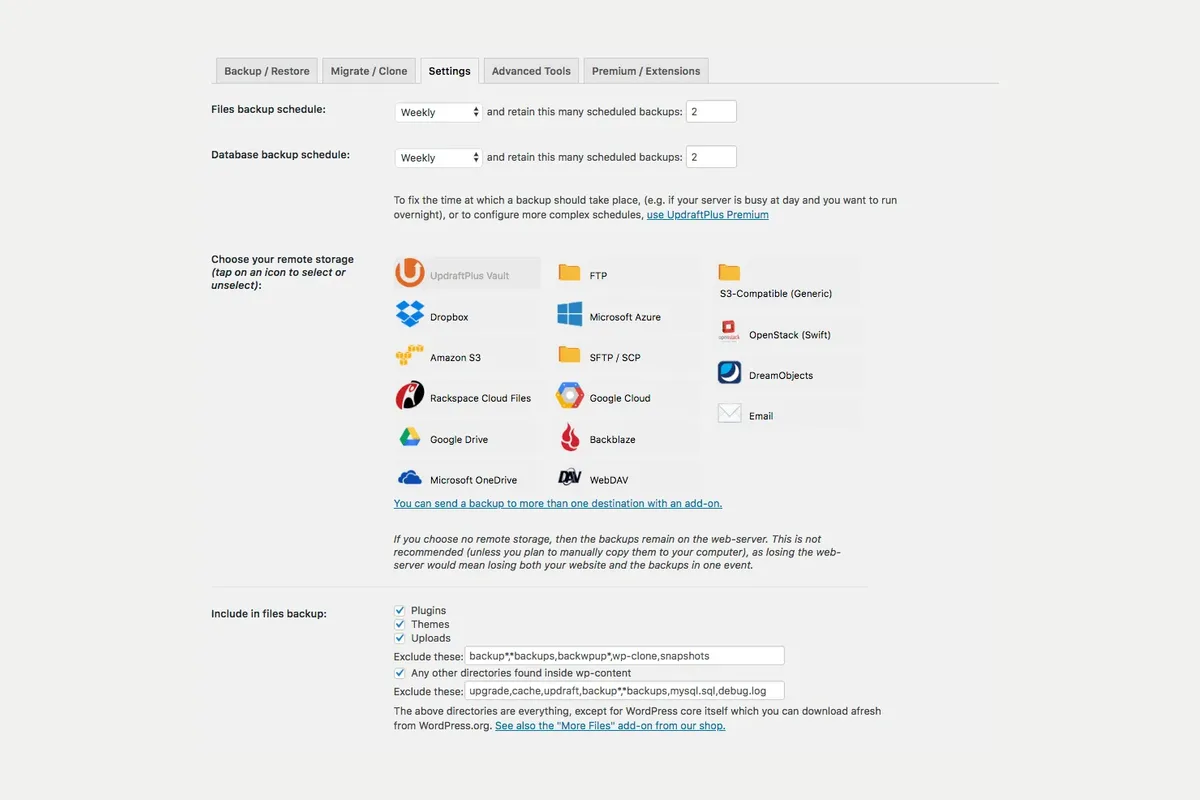Image resolution: width=1200 pixels, height=800 pixels.
Task: Follow the use UpdraftPlus Premium link
Action: coord(708,215)
